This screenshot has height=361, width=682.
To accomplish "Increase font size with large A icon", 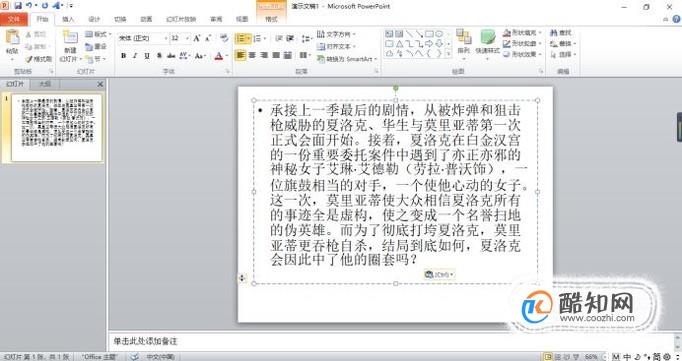I will click(197, 38).
